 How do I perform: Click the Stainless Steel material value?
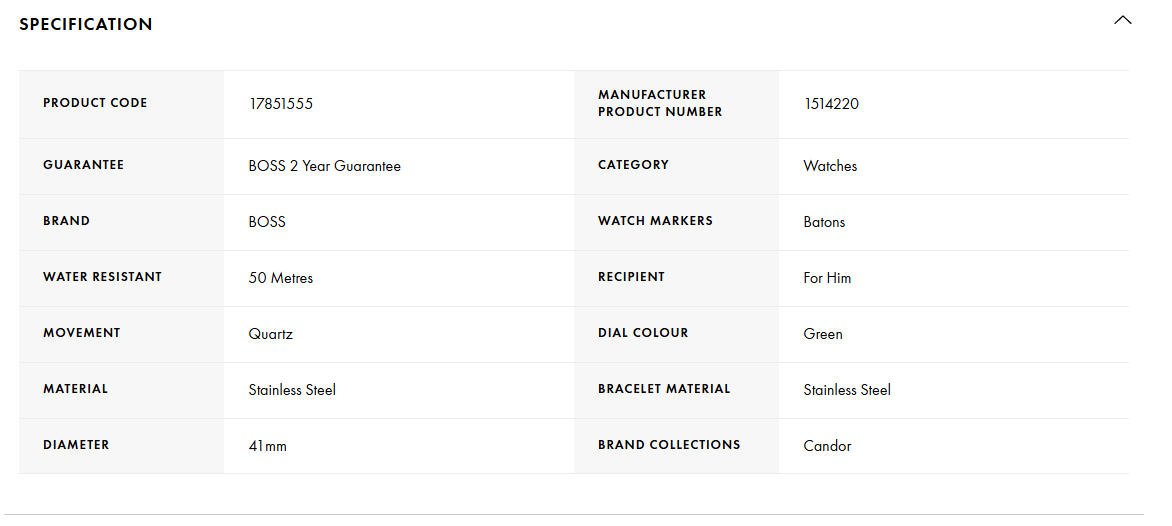(292, 390)
